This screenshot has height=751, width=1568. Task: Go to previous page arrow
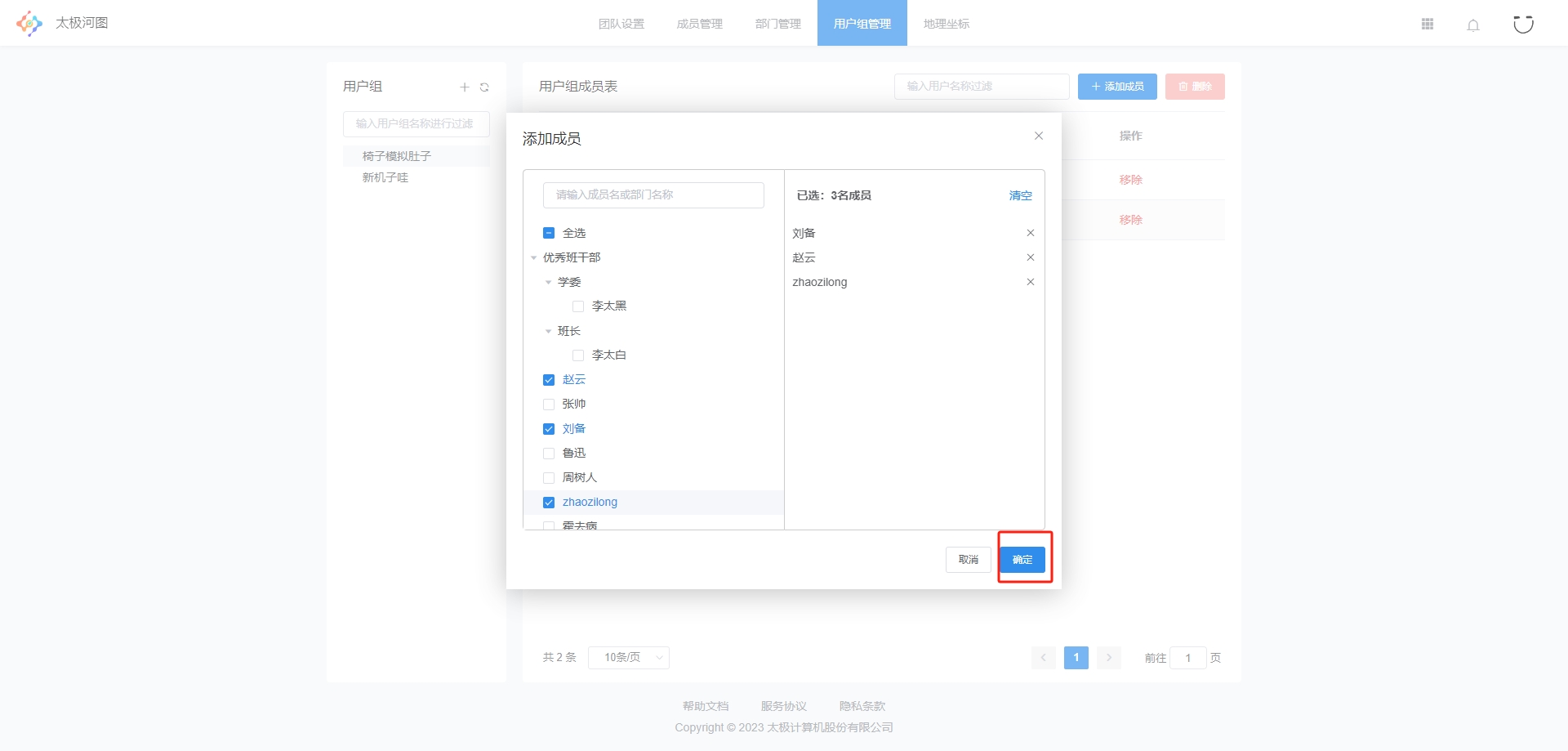[1043, 658]
